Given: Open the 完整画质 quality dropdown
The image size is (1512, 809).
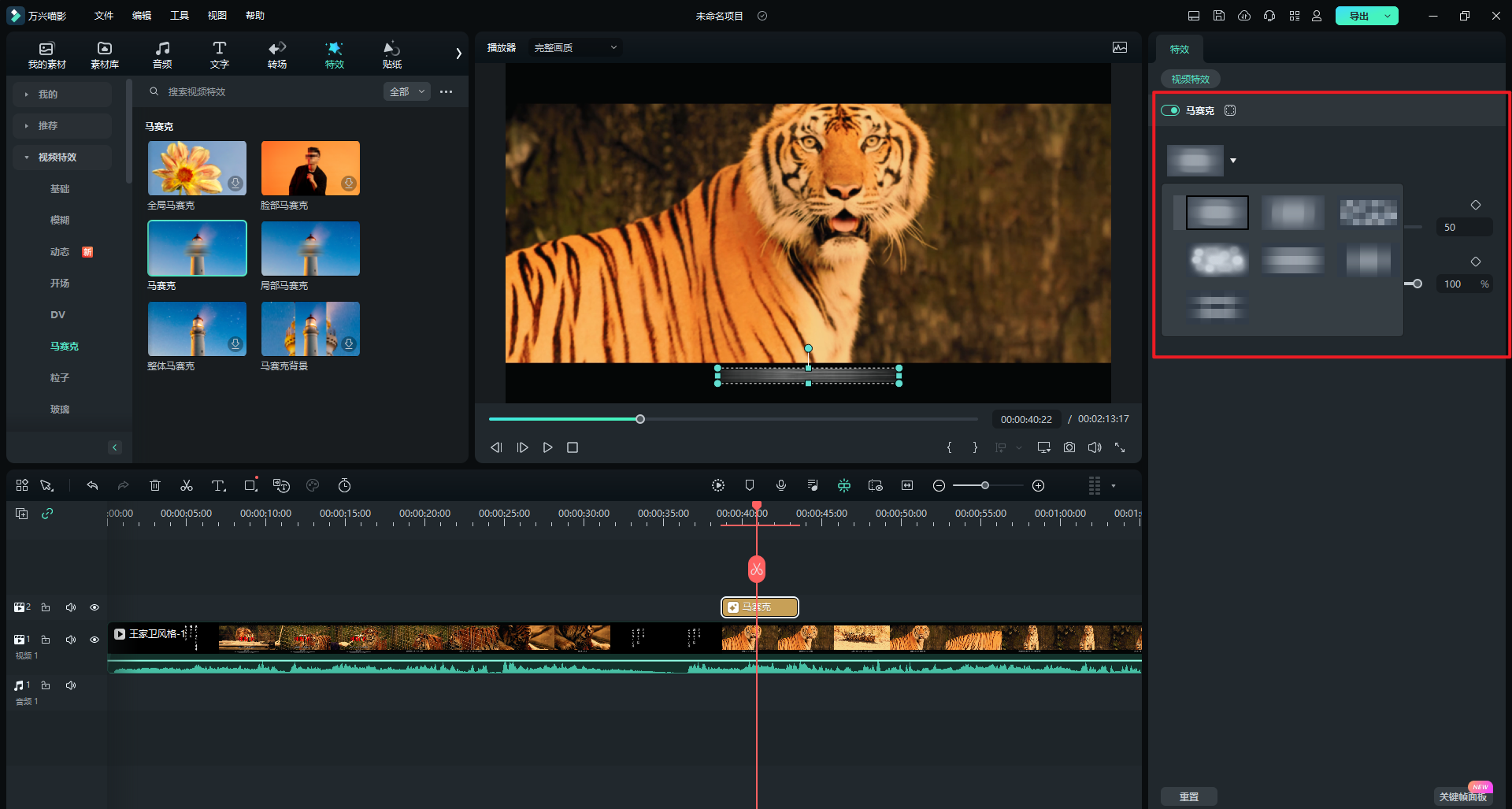Looking at the screenshot, I should (x=576, y=48).
